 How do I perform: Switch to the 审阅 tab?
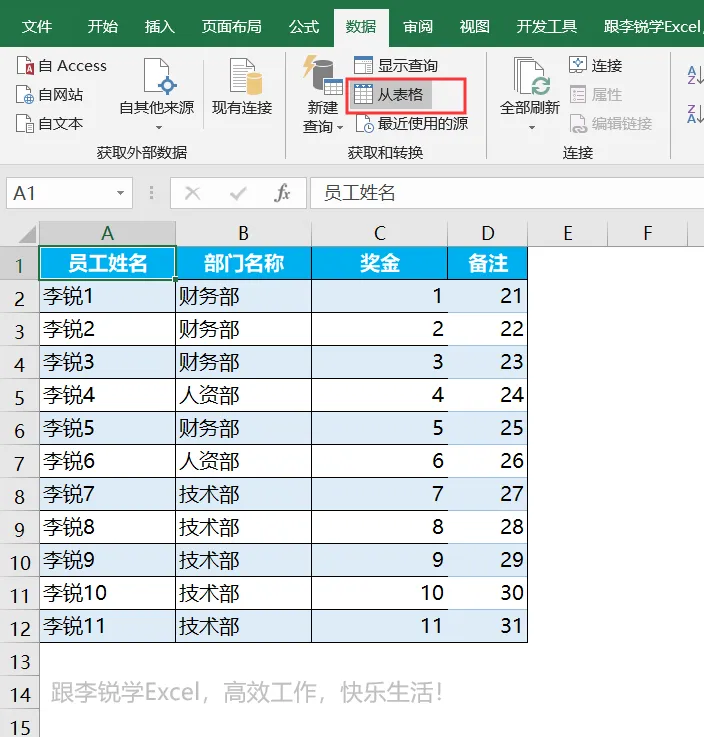[x=418, y=27]
